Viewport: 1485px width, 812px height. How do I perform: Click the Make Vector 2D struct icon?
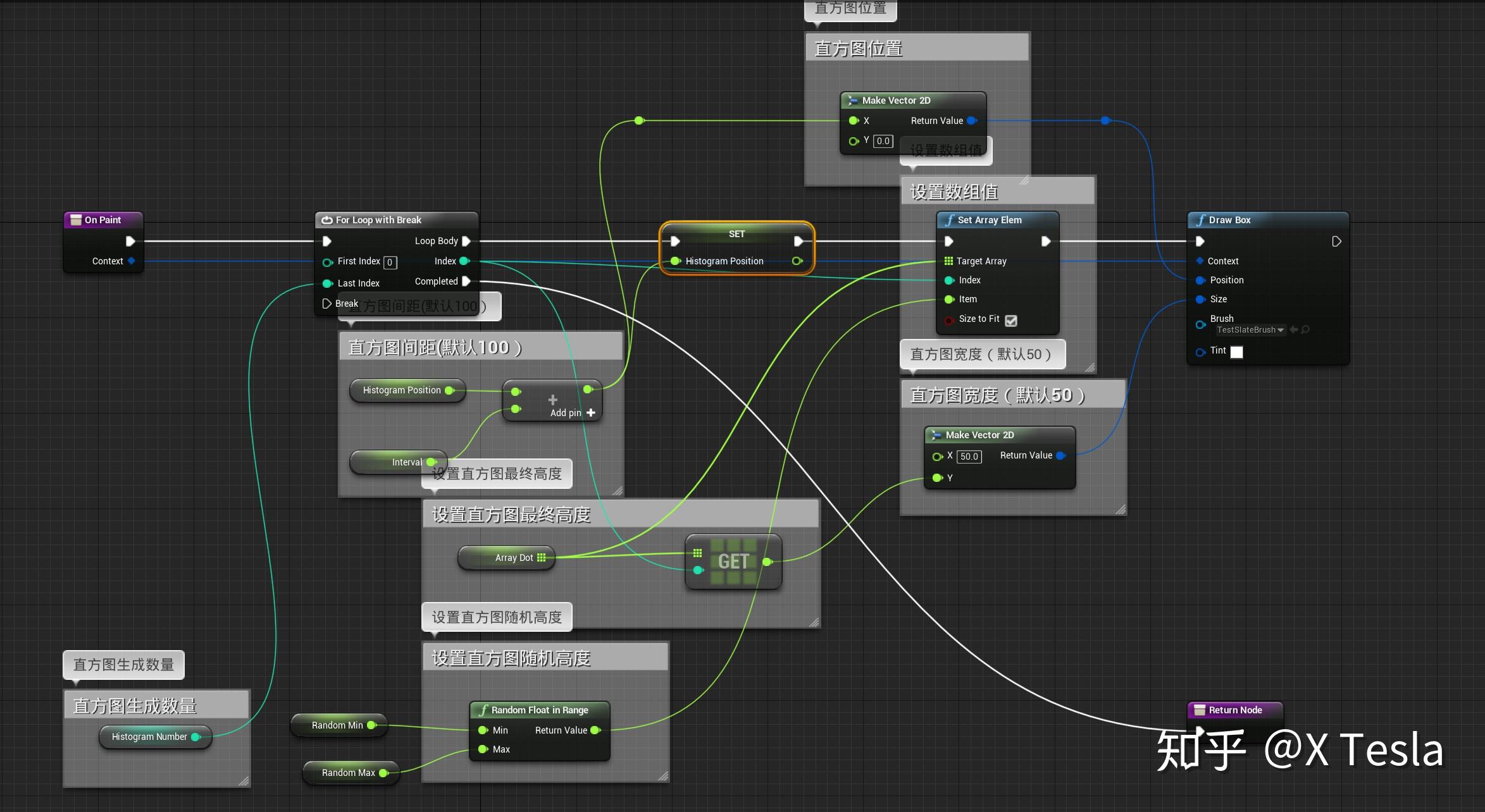tap(853, 100)
